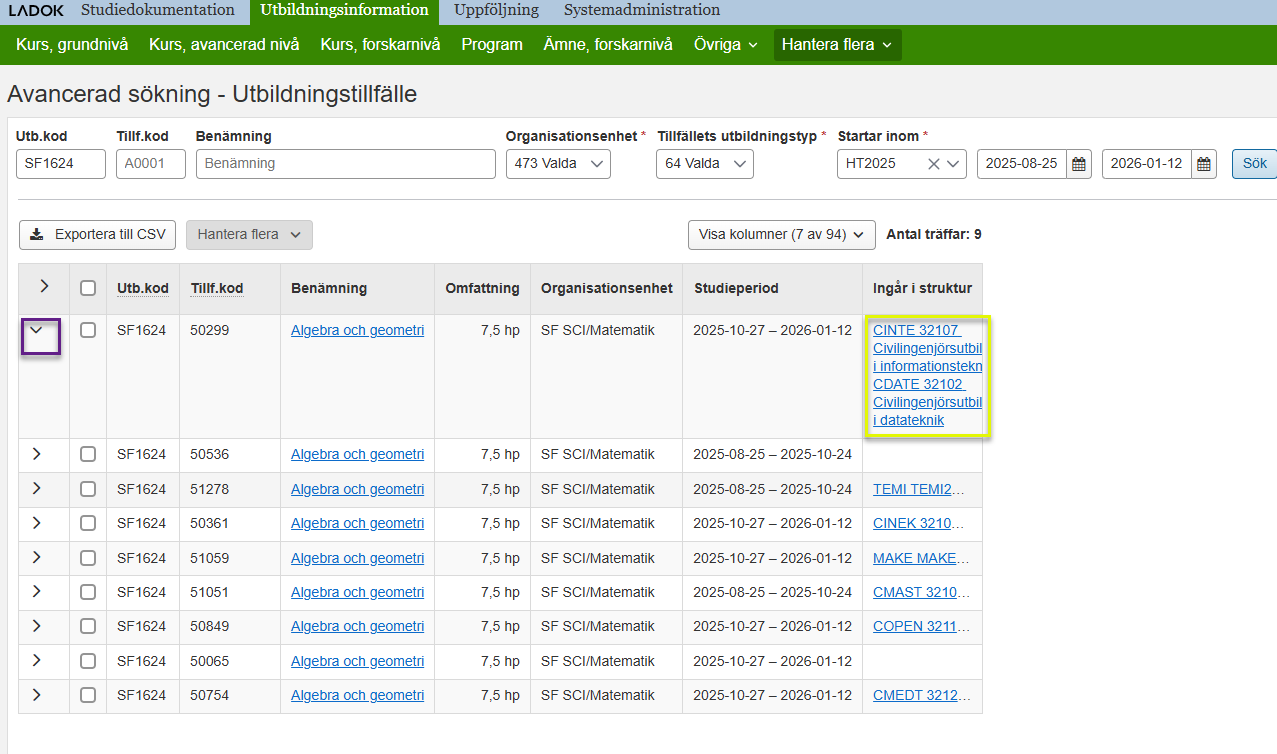
Task: Open the Organisationsenhet 473 Valda dropdown
Action: pos(557,164)
